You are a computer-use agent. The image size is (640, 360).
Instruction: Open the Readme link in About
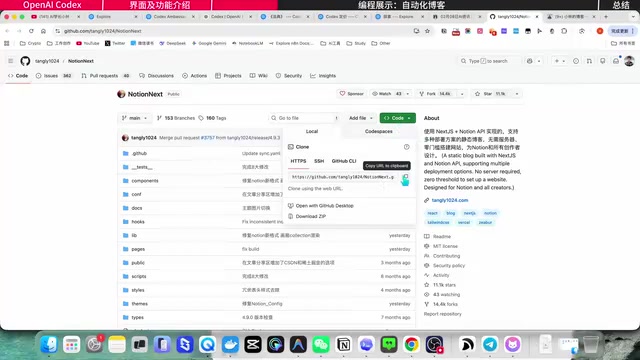click(442, 236)
